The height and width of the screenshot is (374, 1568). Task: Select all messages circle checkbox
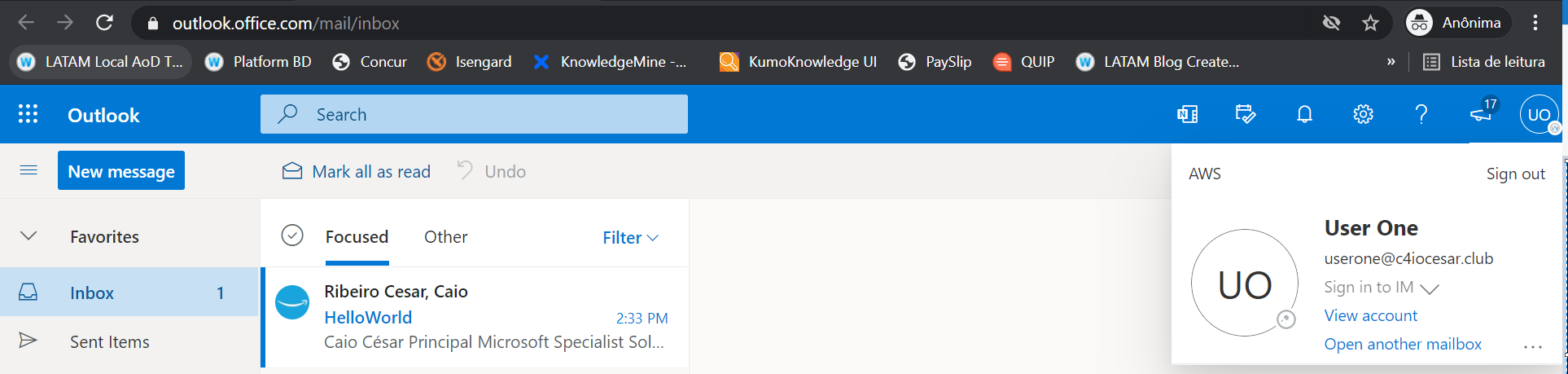point(292,235)
